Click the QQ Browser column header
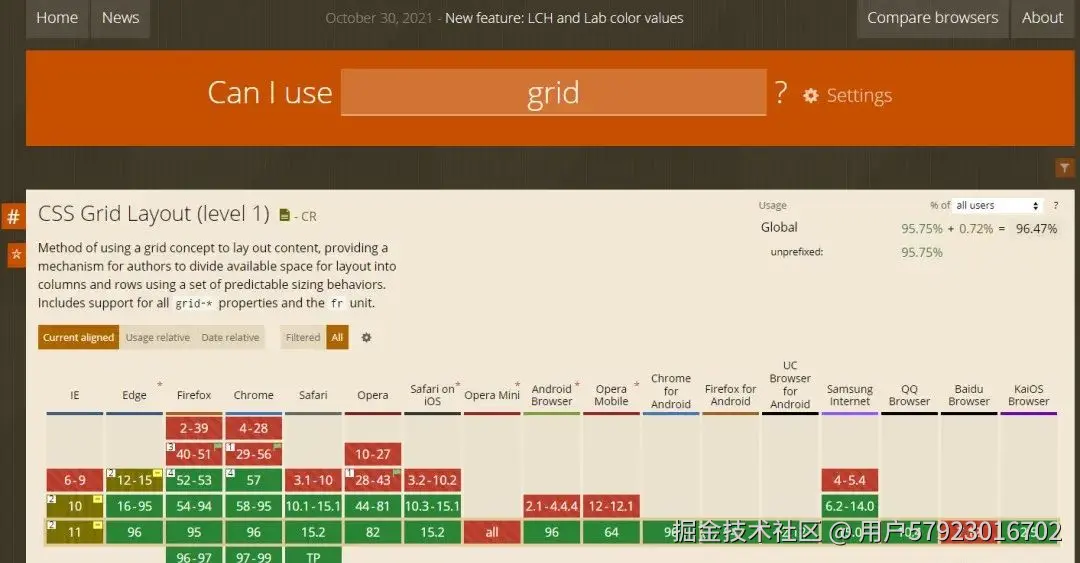Image resolution: width=1080 pixels, height=563 pixels. (909, 395)
